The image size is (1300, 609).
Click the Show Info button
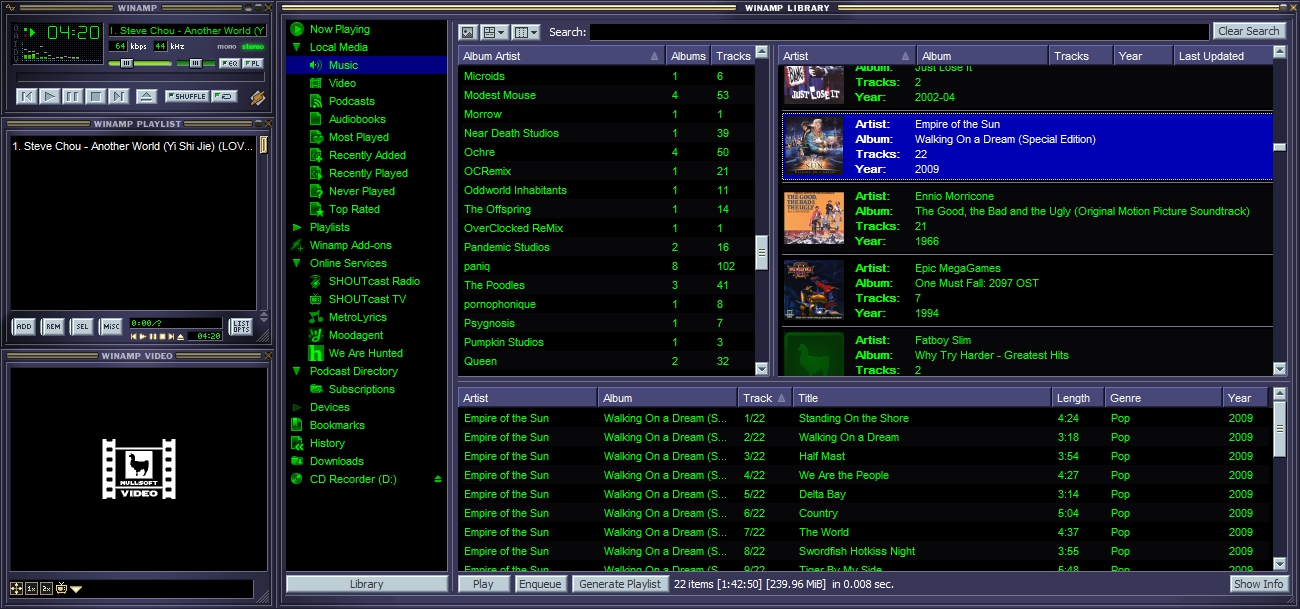pos(1259,584)
